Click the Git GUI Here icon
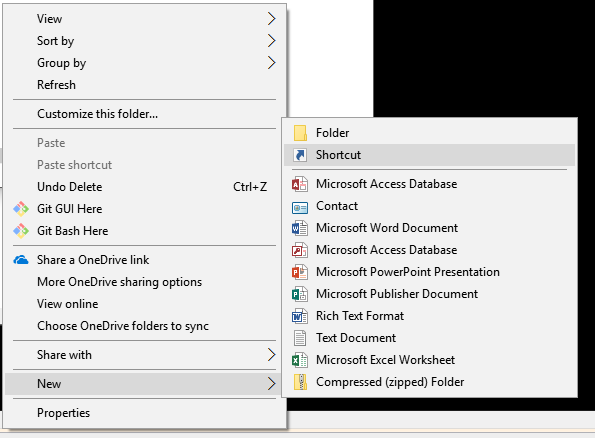This screenshot has height=438, width=595. 21,209
